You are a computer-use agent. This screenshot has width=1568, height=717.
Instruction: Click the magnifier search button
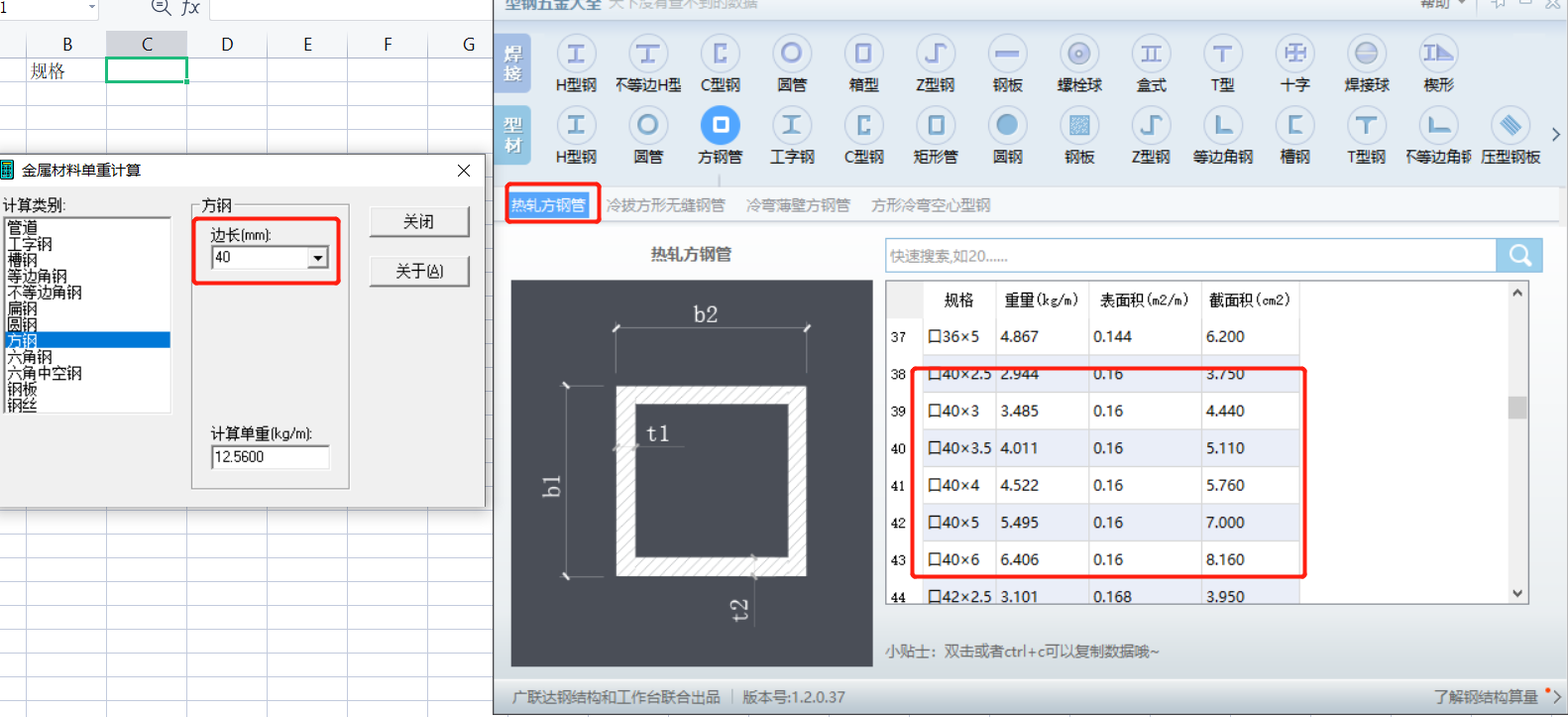1519,256
